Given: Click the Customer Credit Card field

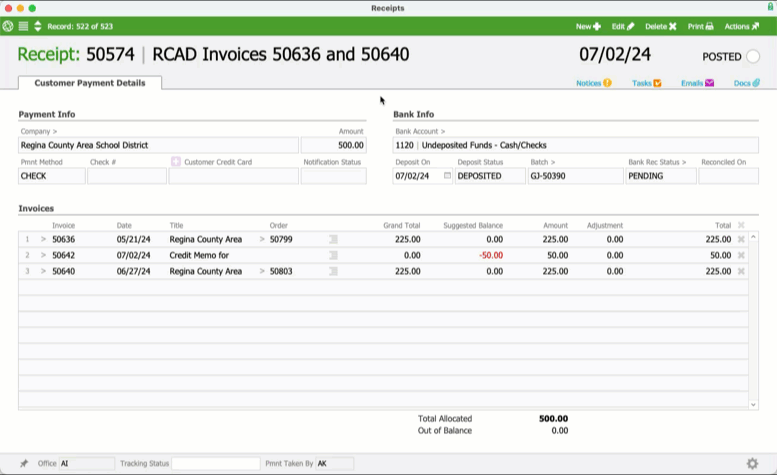Looking at the screenshot, I should point(233,176).
